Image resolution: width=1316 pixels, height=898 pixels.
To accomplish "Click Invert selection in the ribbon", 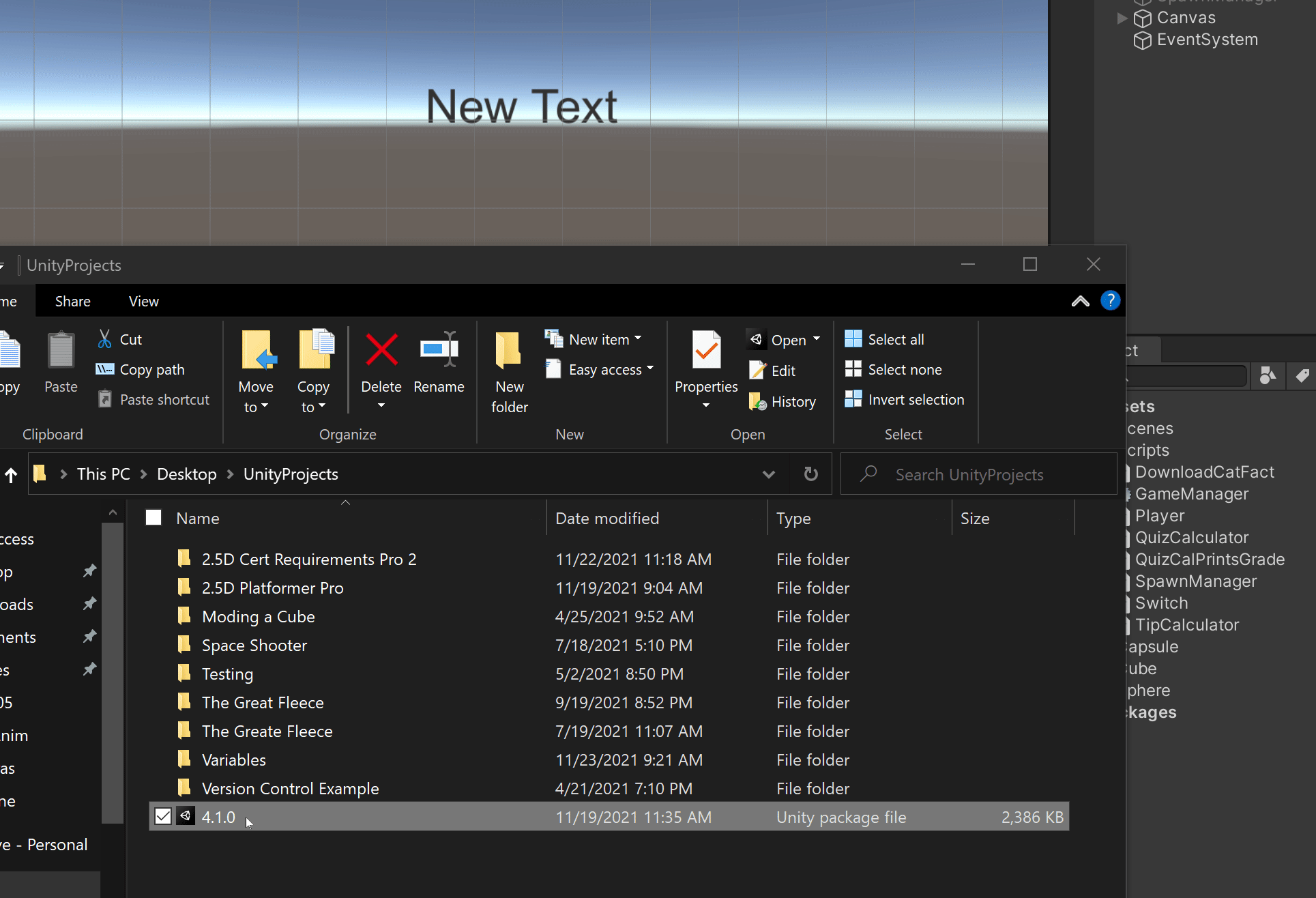I will (916, 400).
